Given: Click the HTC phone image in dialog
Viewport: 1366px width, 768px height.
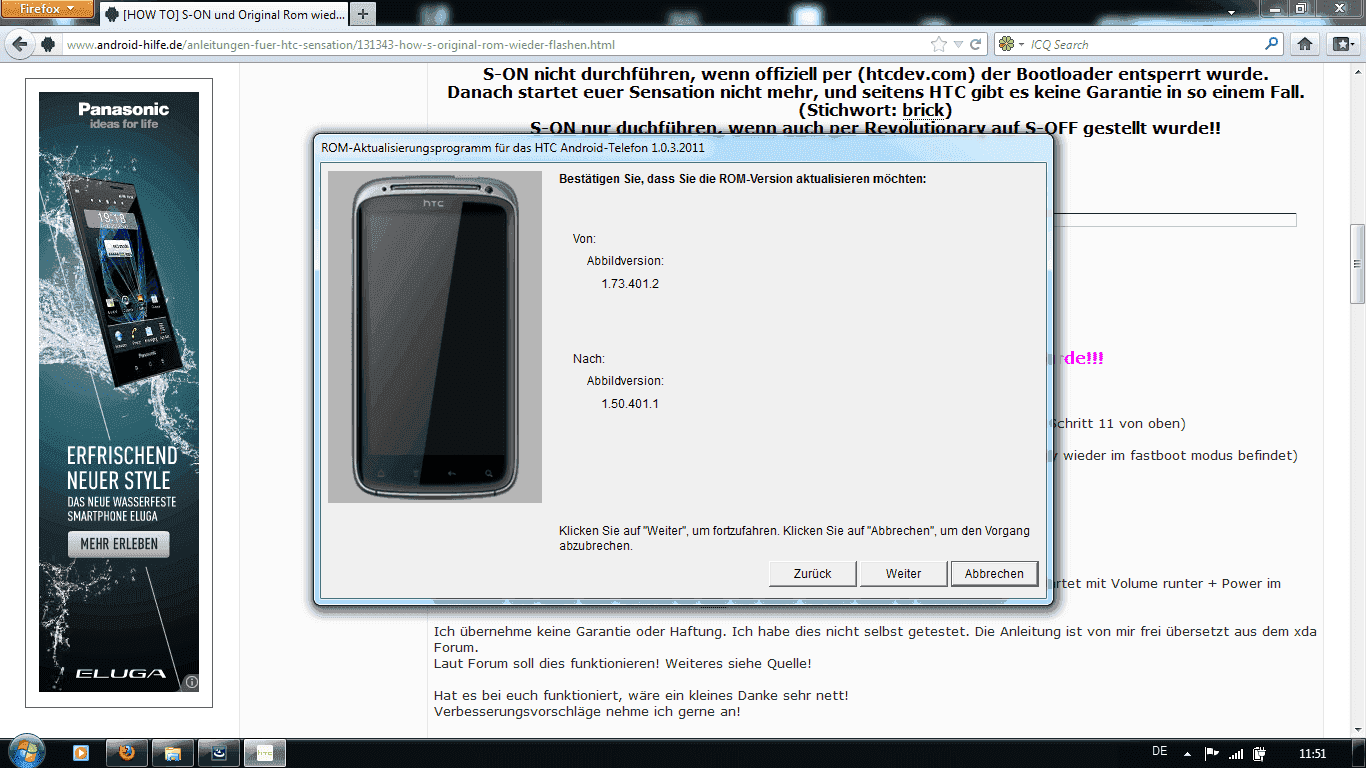Looking at the screenshot, I should 434,337.
